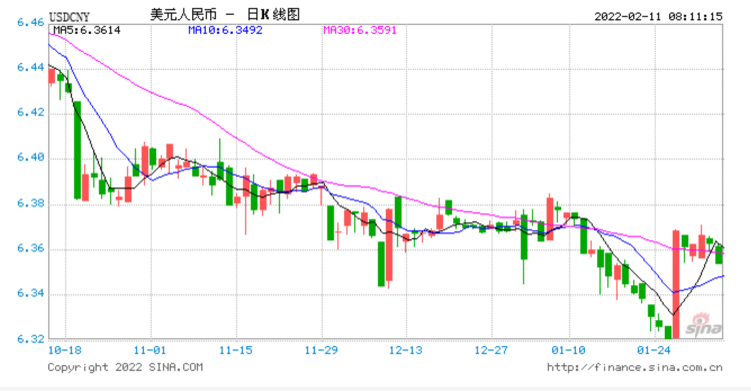Viewport: 751px width, 391px height.
Task: Click the 6.46 price axis label
Action: tap(30, 22)
